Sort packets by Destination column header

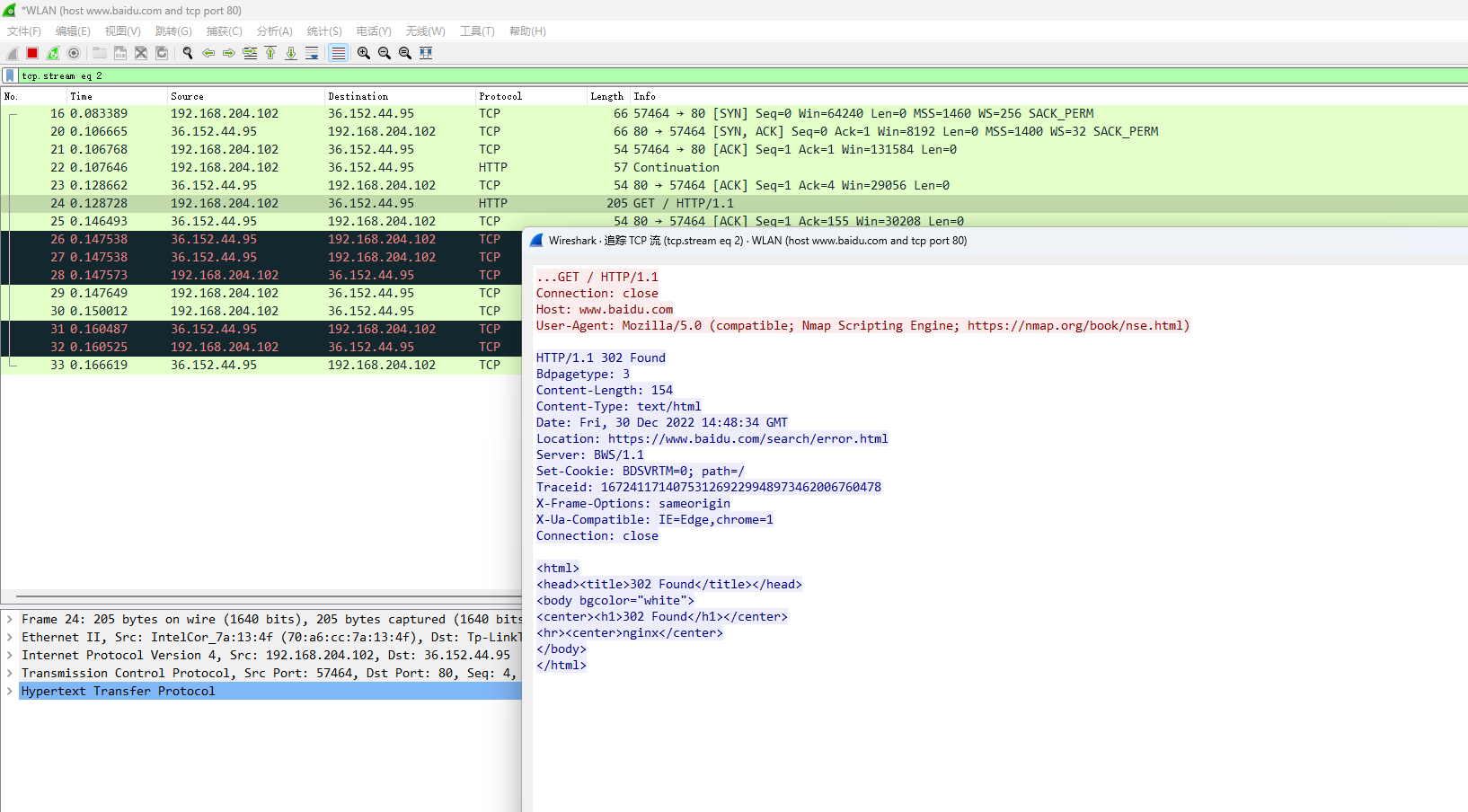click(400, 96)
